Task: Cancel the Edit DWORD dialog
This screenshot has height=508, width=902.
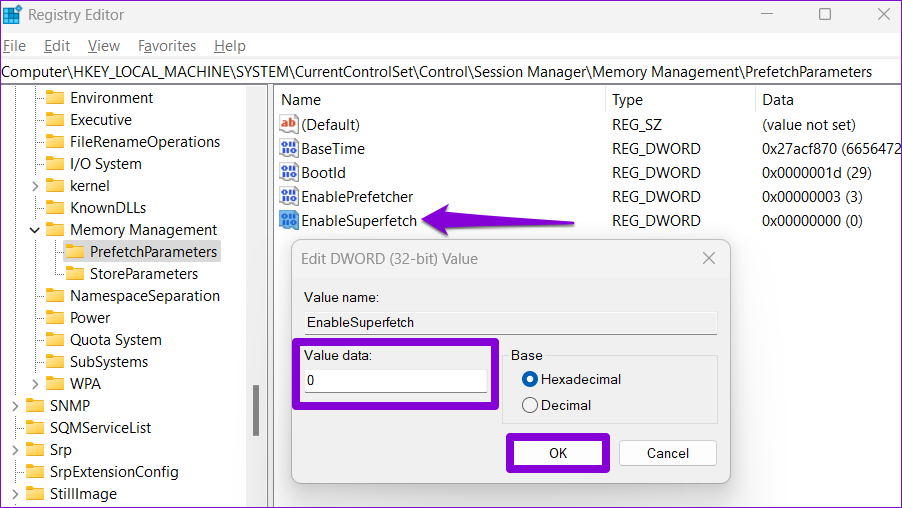Action: [668, 453]
